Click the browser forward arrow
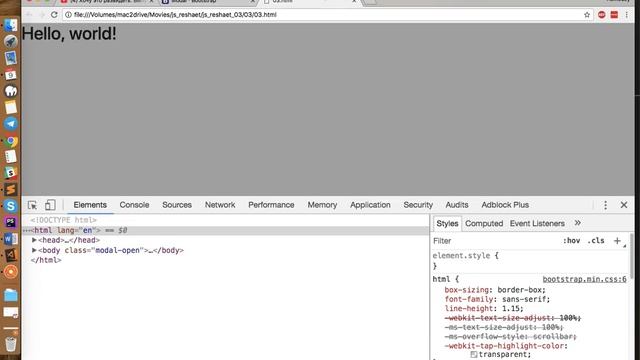Viewport: 640px width, 360px height. [42, 15]
